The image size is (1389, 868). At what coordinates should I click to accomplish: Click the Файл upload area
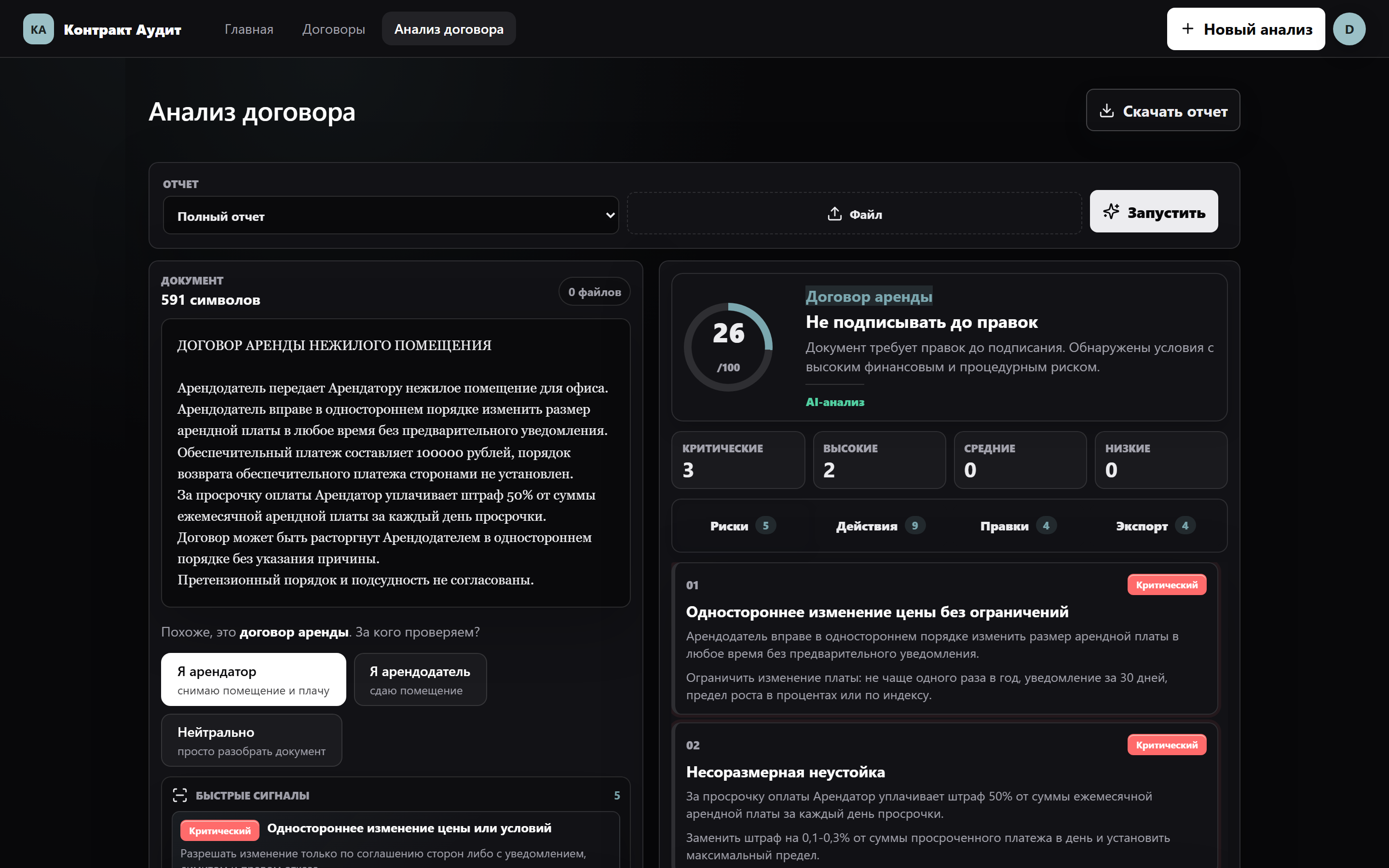tap(854, 214)
